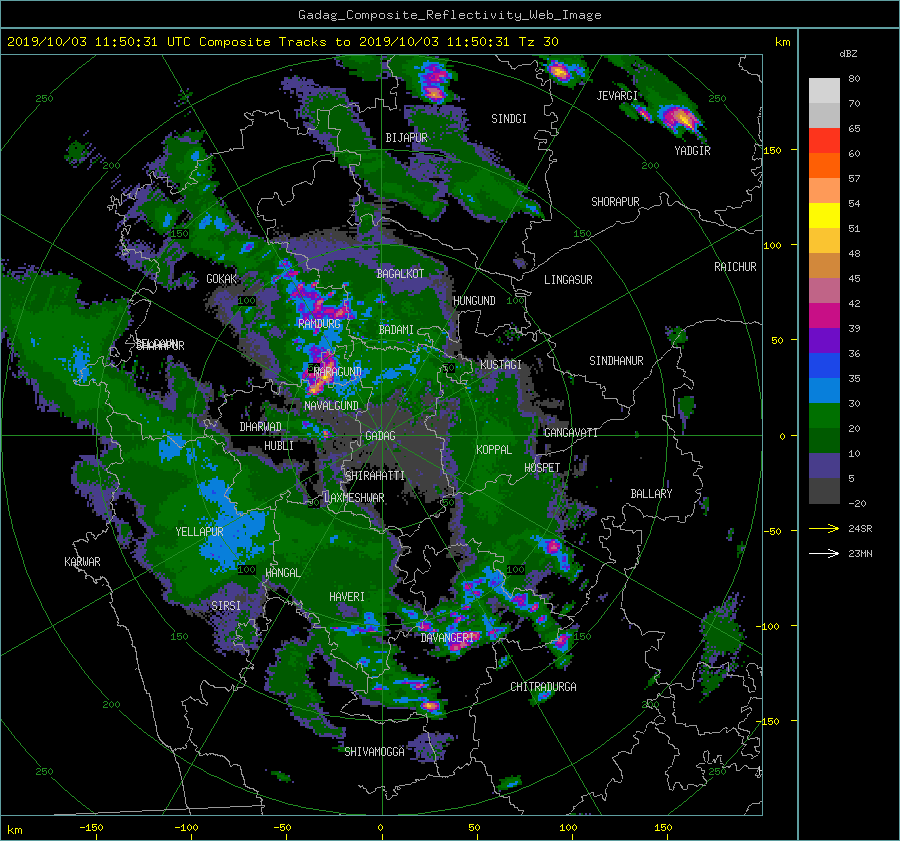
Task: Click the 80 value atop the dBZ scale
Action: coord(854,79)
